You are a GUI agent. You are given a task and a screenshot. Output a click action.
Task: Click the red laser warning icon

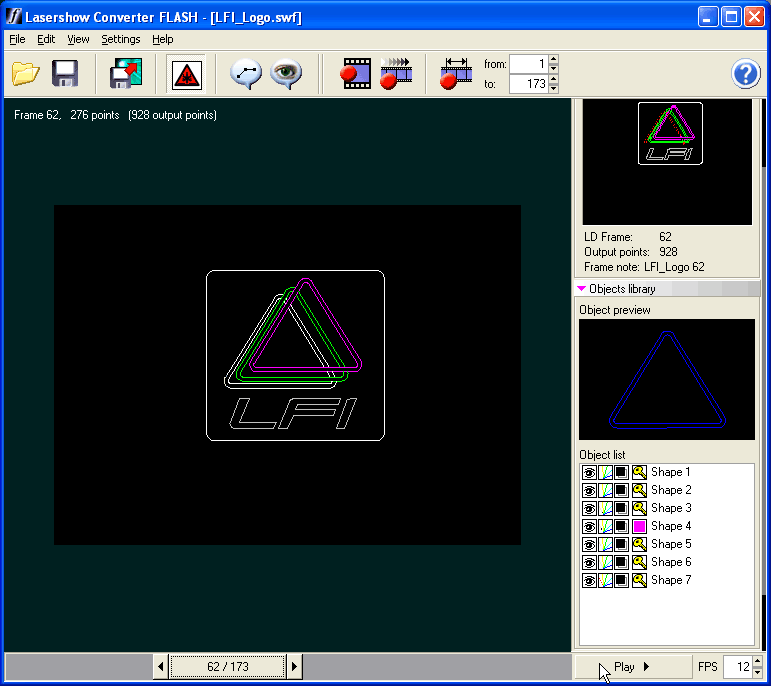pyautogui.click(x=186, y=74)
